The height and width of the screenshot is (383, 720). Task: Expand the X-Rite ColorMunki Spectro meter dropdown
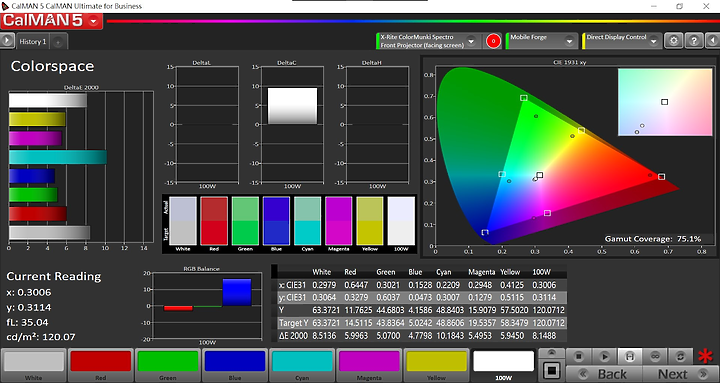tap(471, 42)
